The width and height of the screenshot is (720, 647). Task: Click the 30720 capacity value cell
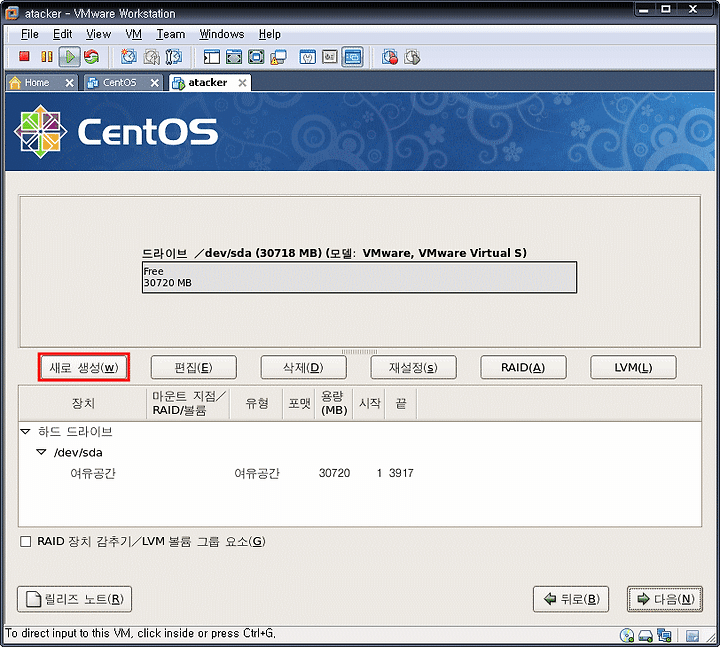(334, 473)
